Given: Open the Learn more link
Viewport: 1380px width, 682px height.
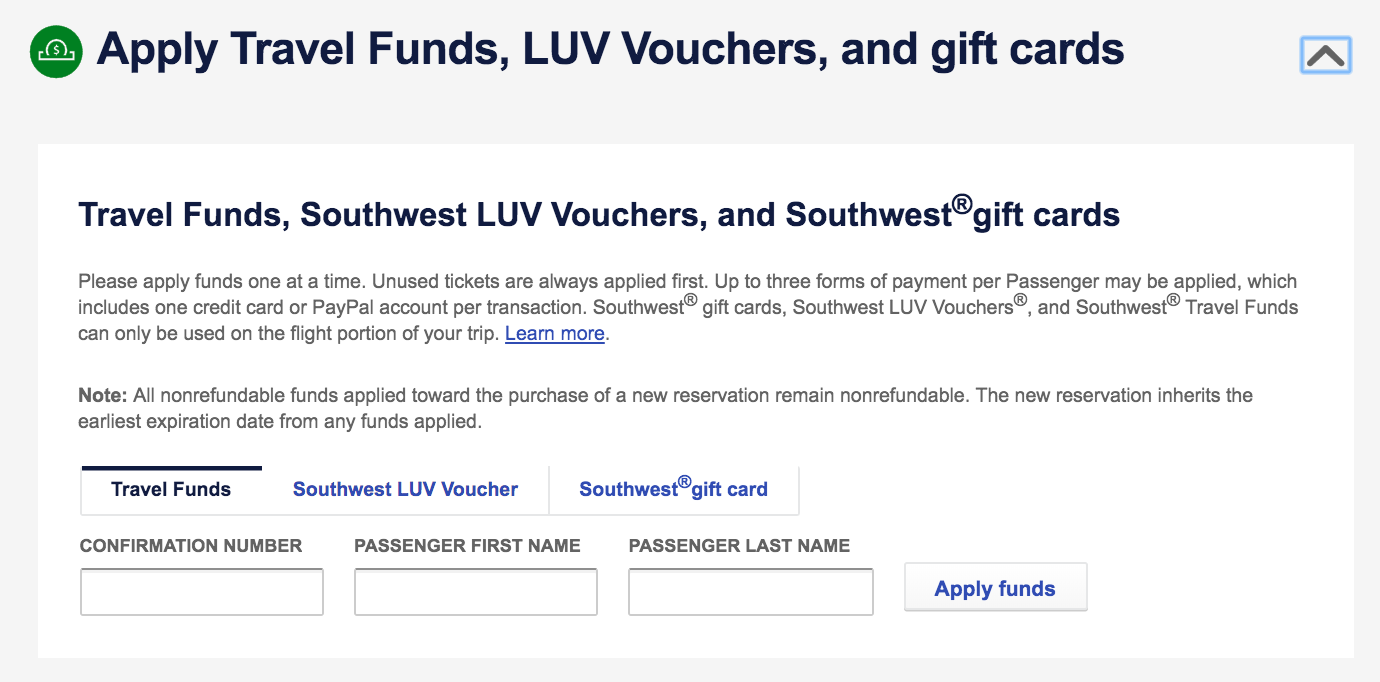Looking at the screenshot, I should click(554, 334).
